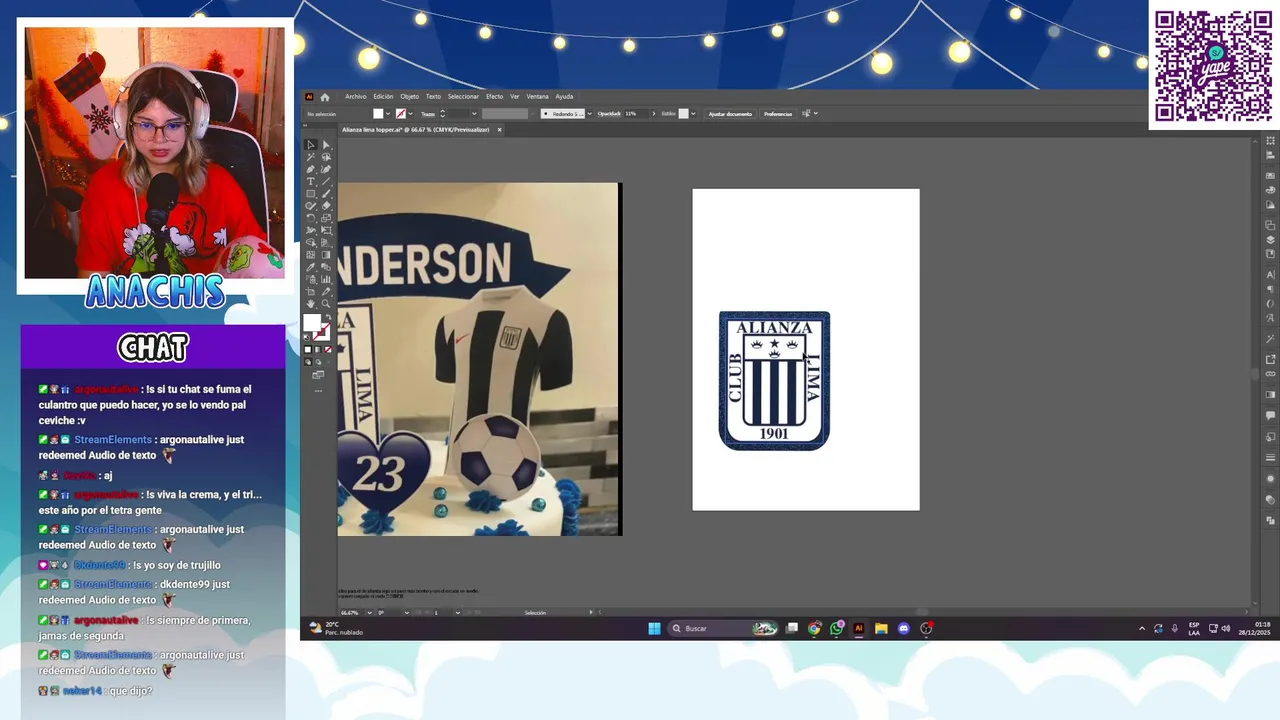Select the Slice tool

(x=326, y=291)
